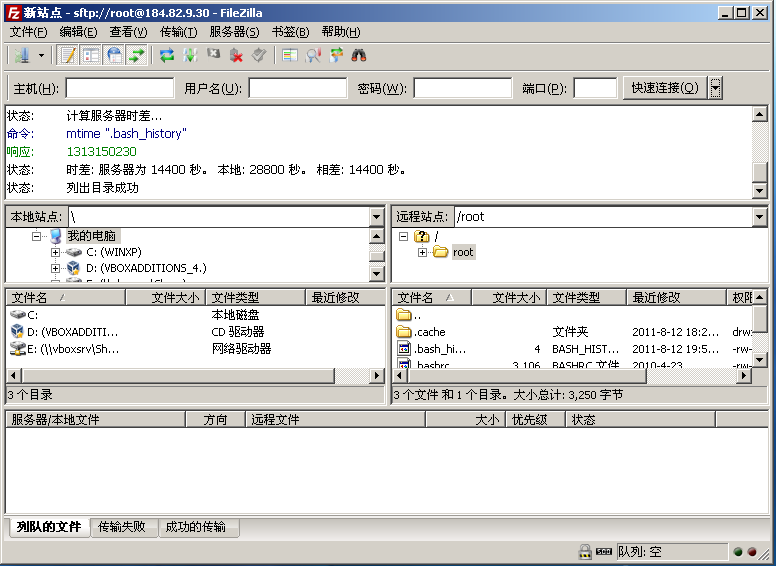Open the Site Manager icon
Viewport: 776px width, 566px height.
click(21, 55)
